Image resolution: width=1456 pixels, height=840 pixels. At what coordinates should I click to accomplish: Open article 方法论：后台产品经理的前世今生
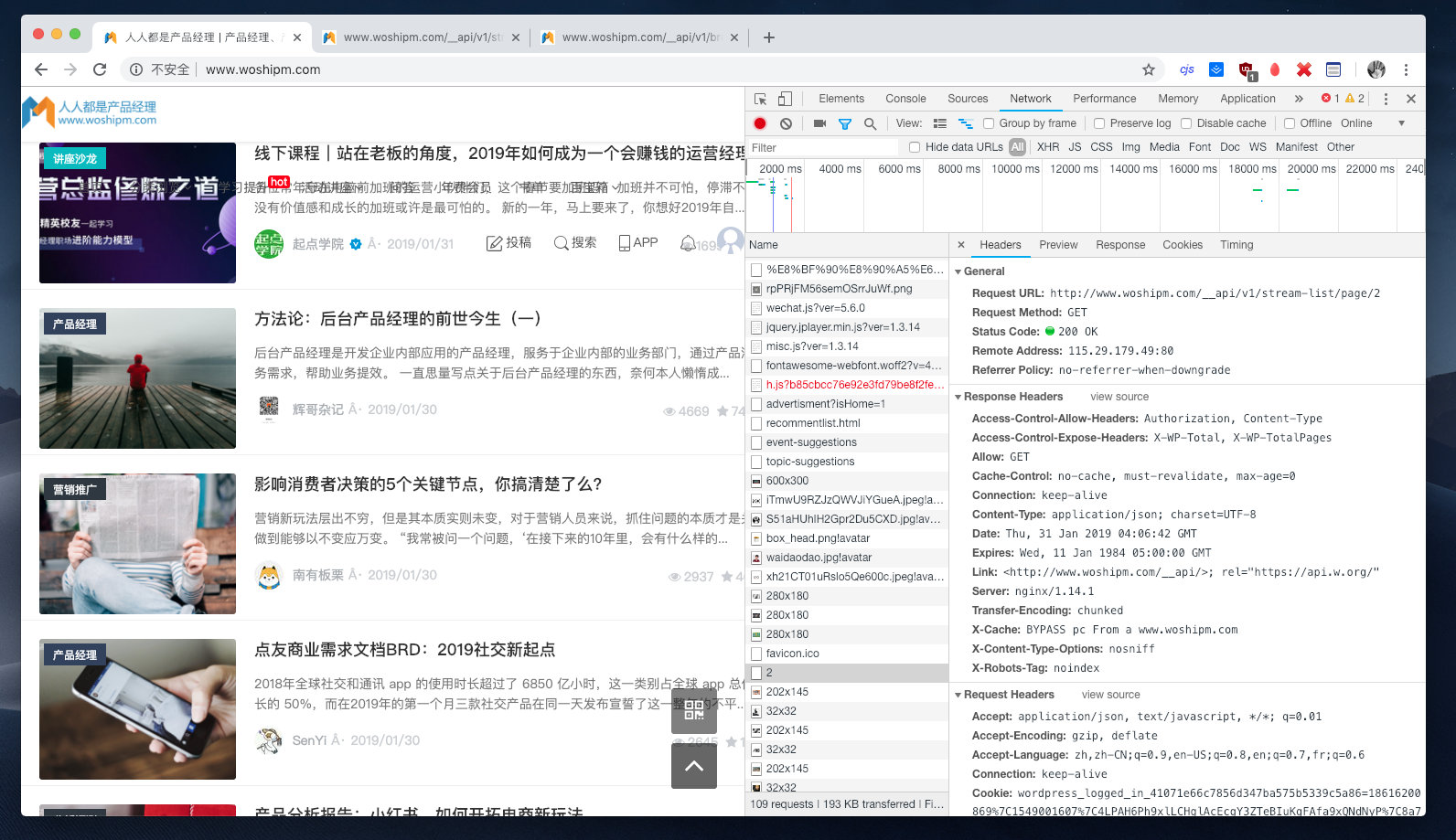point(398,319)
